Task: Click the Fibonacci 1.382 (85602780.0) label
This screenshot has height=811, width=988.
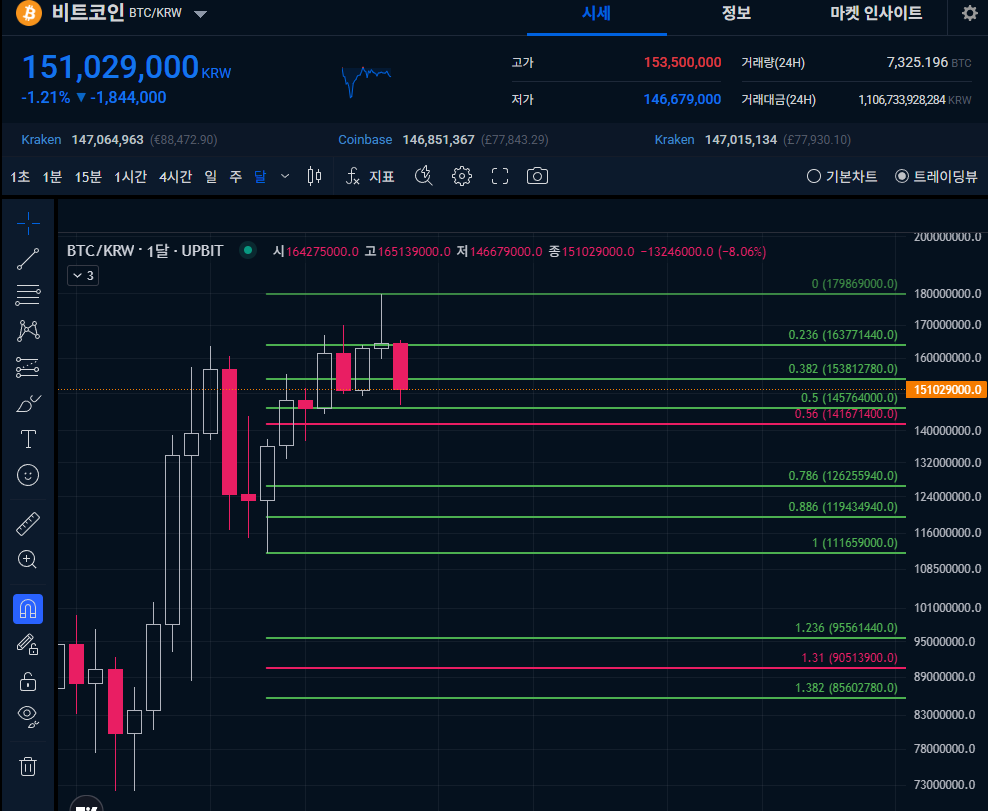Action: [846, 687]
